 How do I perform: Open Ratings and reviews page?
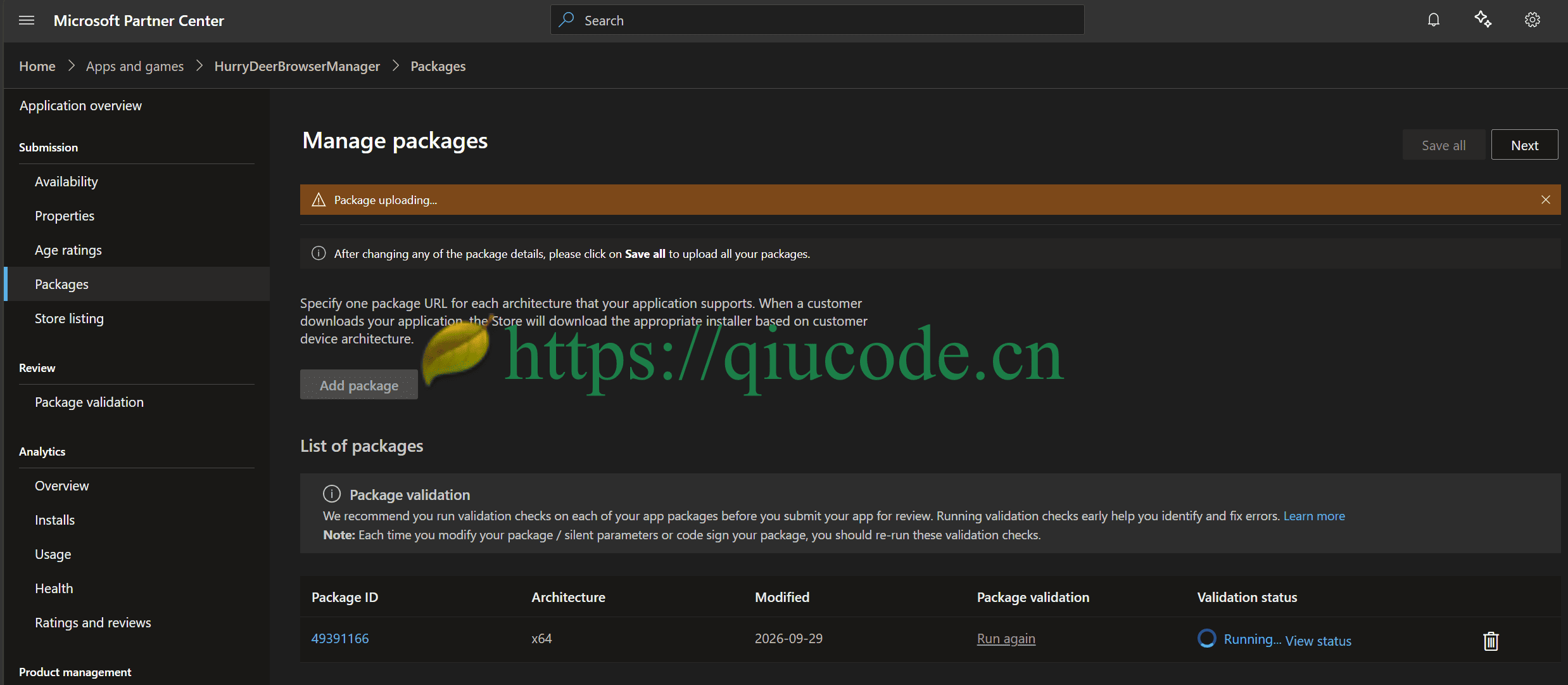[93, 622]
